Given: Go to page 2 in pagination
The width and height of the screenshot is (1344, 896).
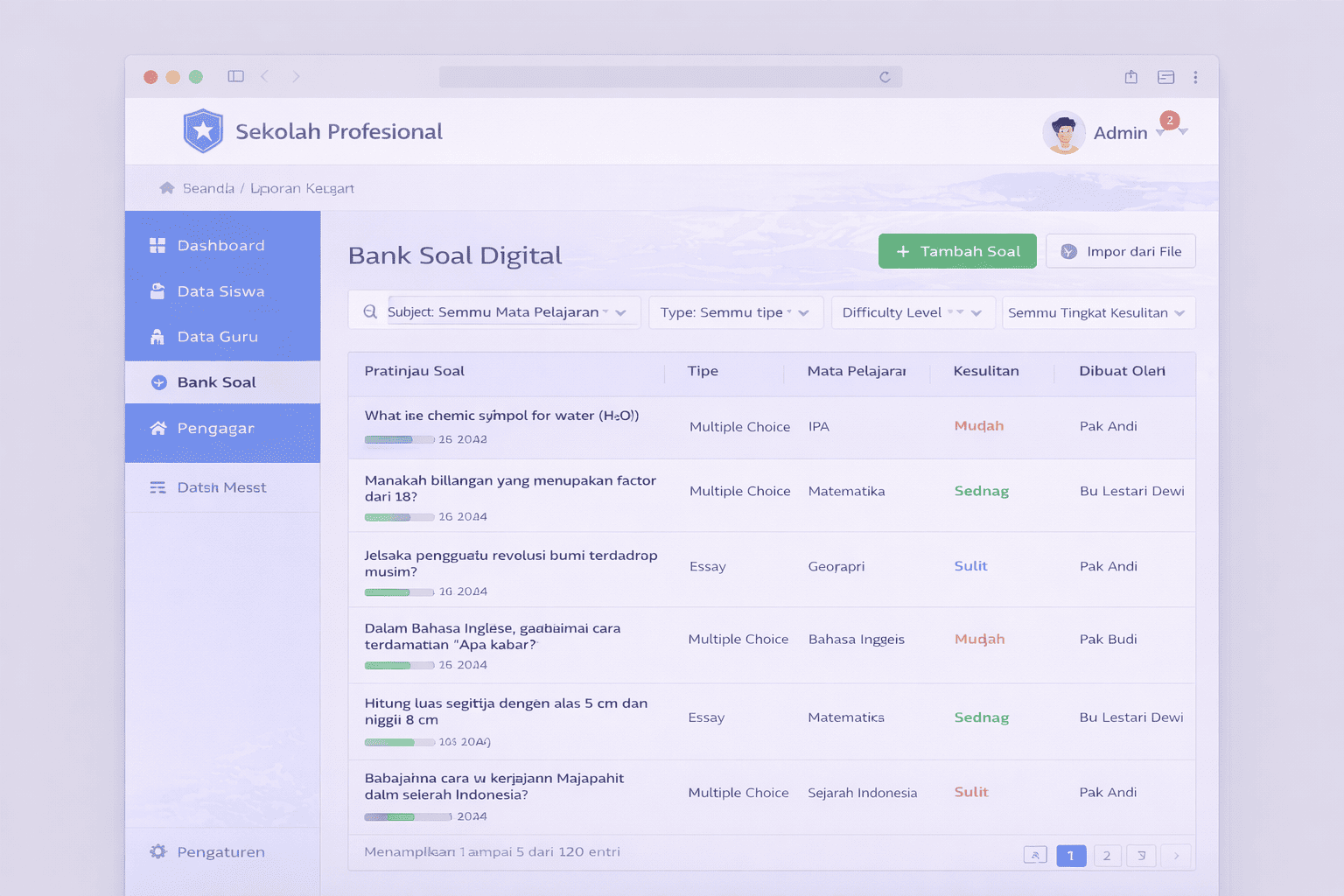Looking at the screenshot, I should 1106,856.
